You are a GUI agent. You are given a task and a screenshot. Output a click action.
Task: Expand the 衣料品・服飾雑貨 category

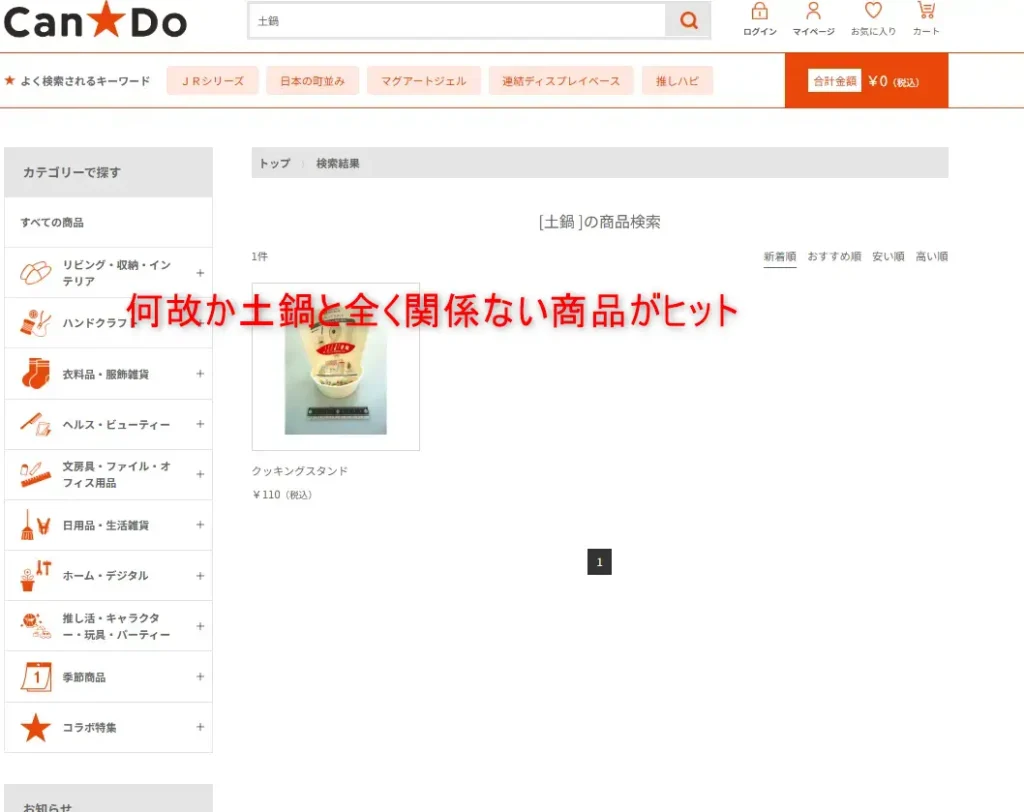pos(200,373)
